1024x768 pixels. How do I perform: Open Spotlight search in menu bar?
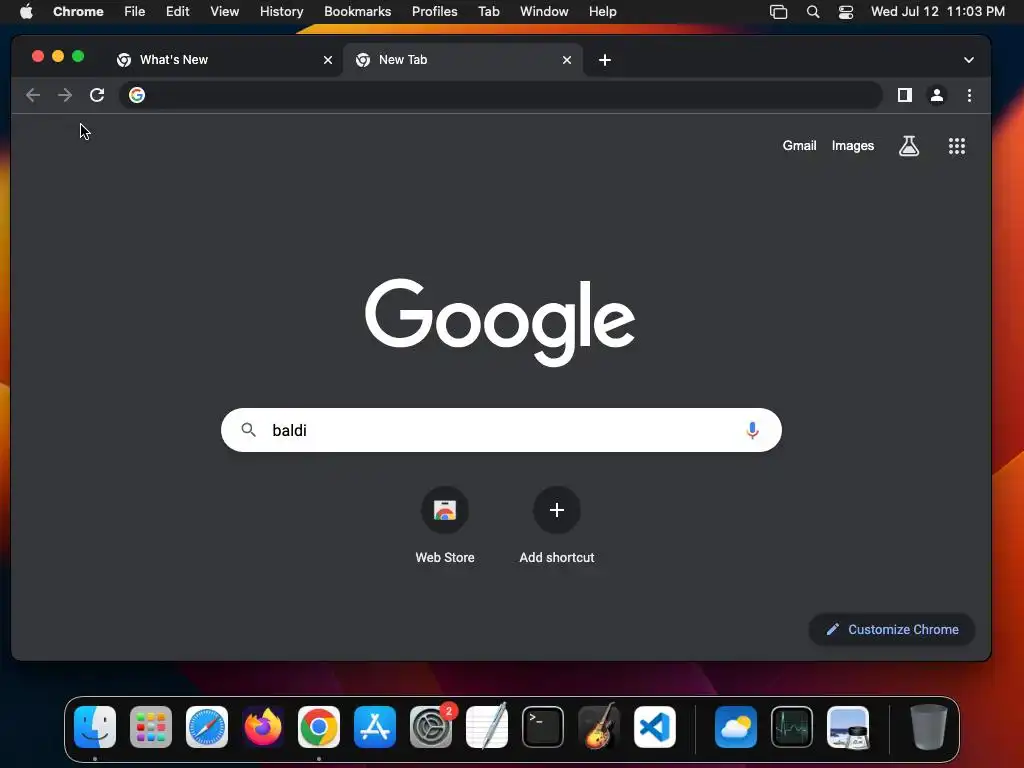[x=813, y=12]
